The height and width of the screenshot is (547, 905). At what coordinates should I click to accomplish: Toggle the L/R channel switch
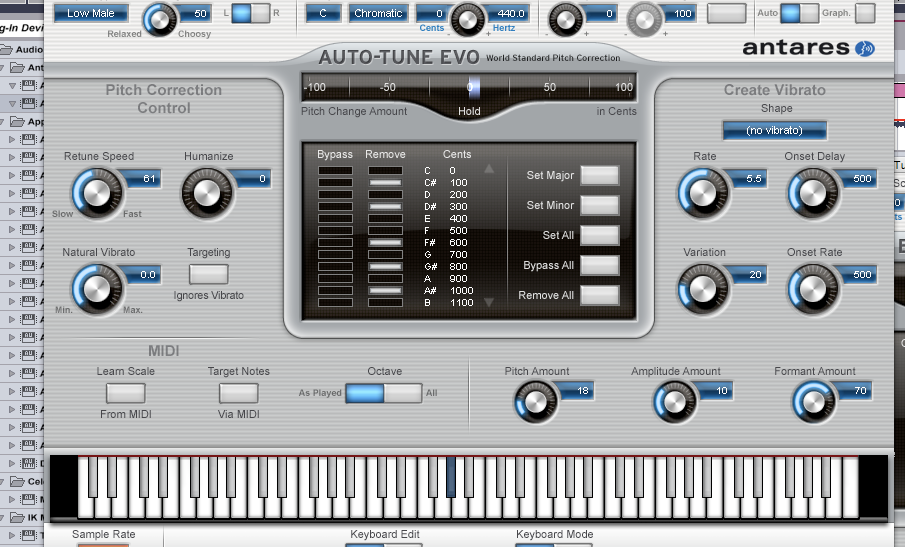point(250,13)
